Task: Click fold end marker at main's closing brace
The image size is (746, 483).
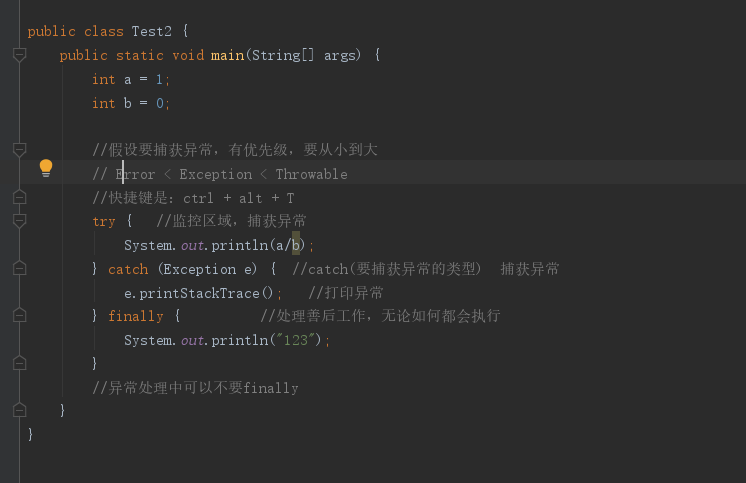Action: pos(19,411)
